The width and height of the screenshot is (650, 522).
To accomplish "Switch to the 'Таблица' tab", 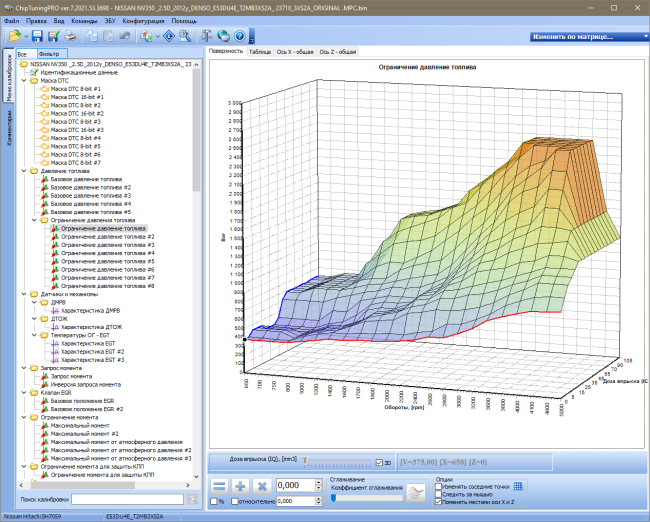I will (x=260, y=52).
